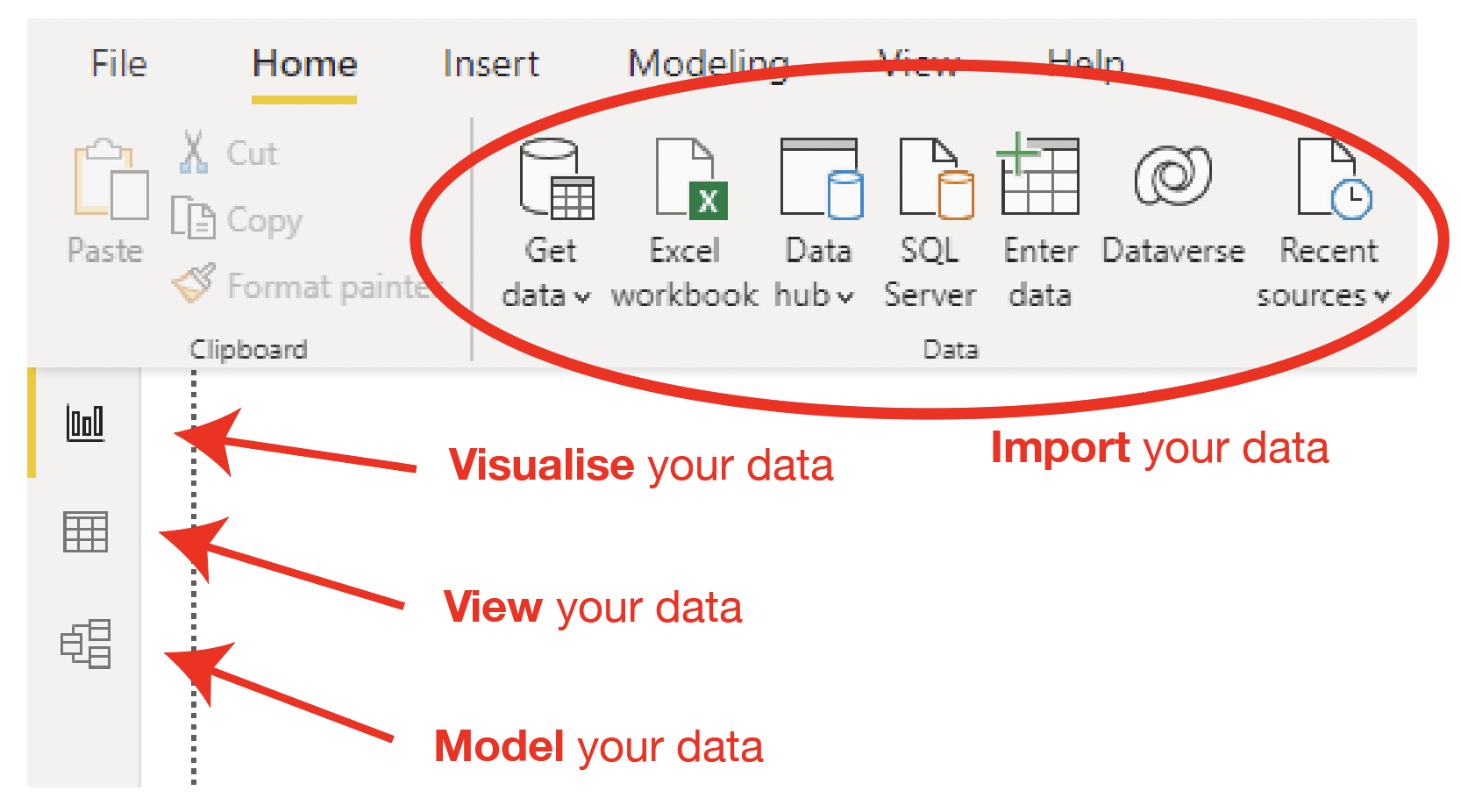Switch to Report view bar-chart icon
The image size is (1461, 812).
(x=85, y=423)
